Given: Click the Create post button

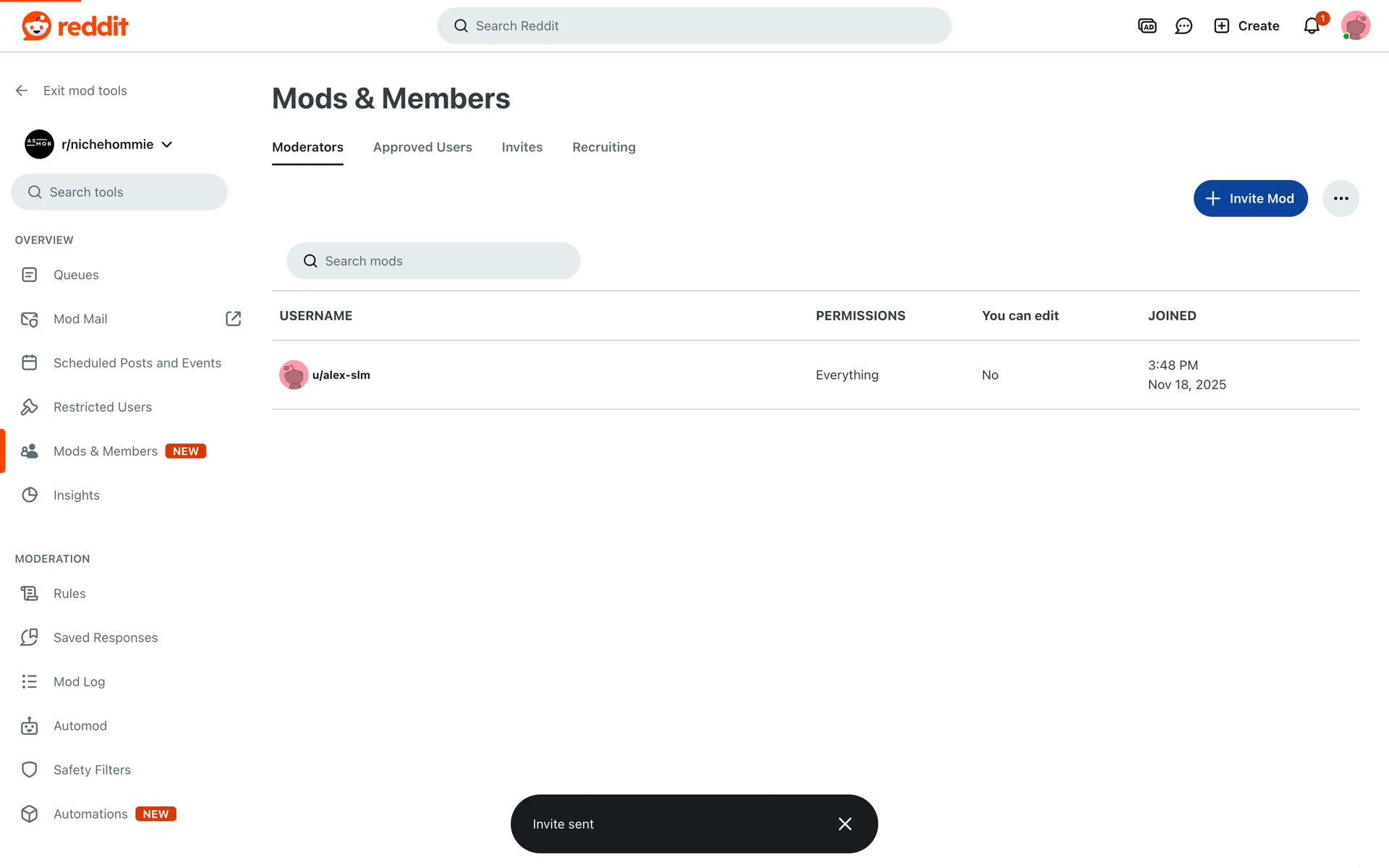Looking at the screenshot, I should [1246, 26].
